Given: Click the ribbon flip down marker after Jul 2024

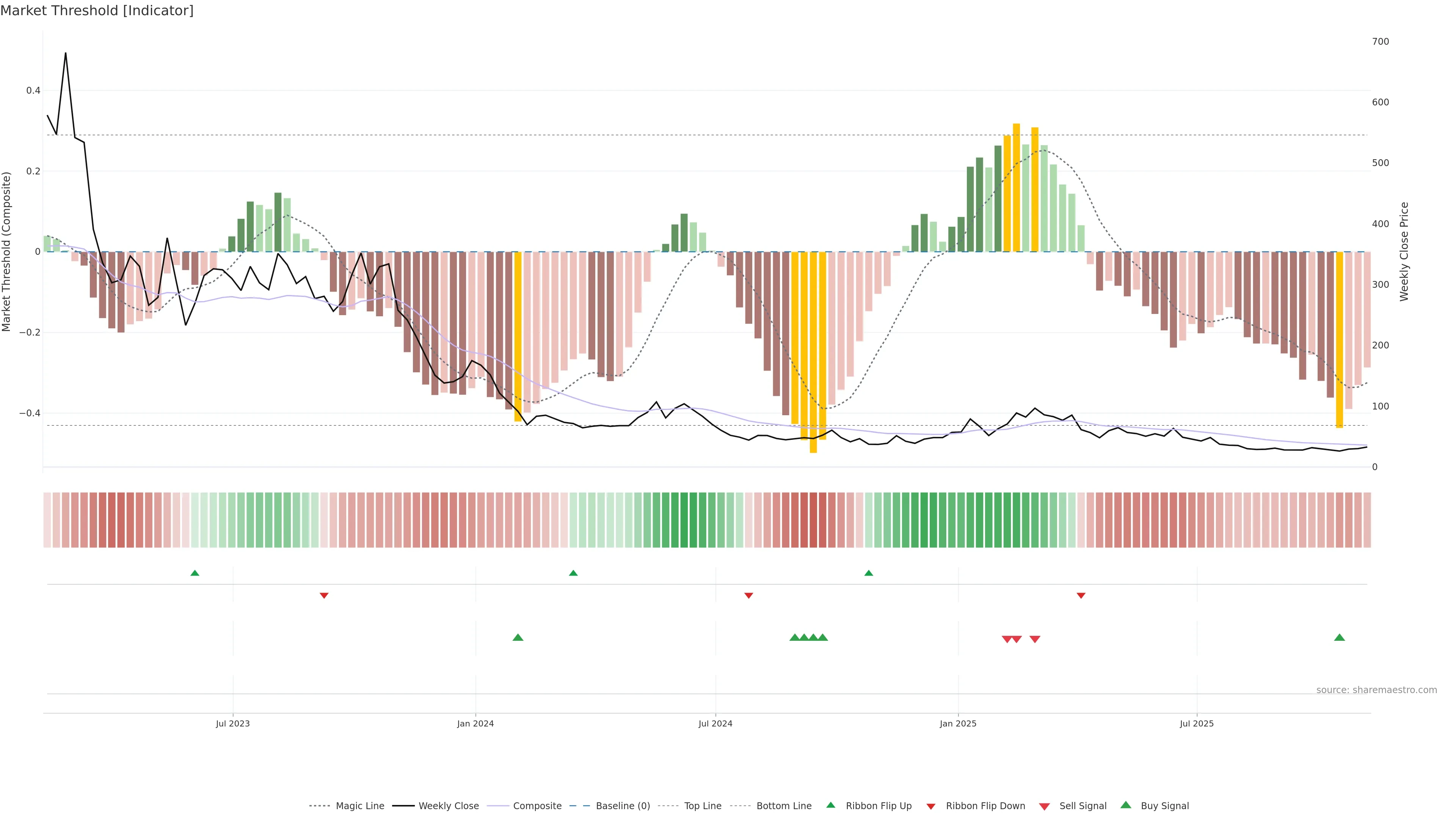Looking at the screenshot, I should click(748, 595).
